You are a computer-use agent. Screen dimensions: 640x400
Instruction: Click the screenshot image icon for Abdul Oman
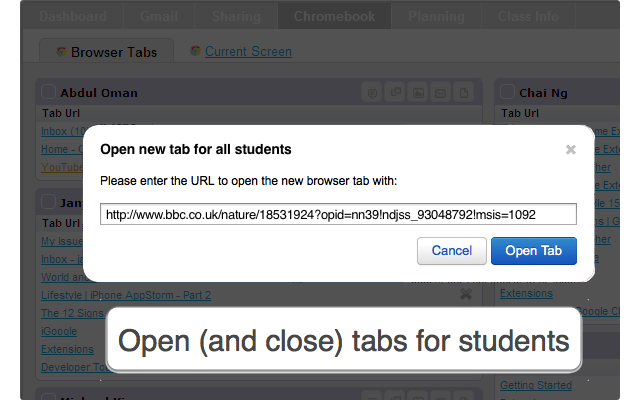418,93
